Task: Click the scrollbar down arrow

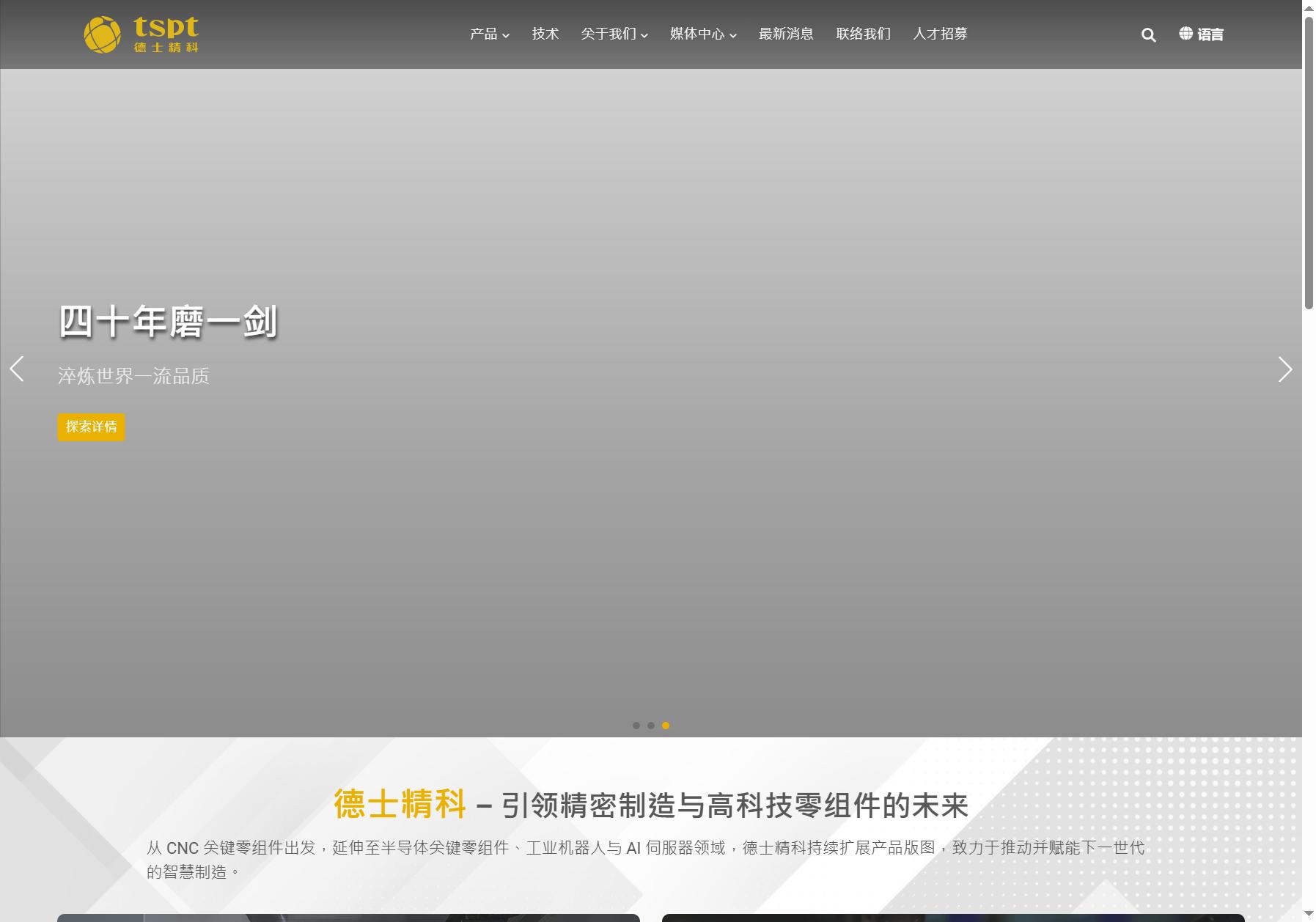Action: 1309,915
